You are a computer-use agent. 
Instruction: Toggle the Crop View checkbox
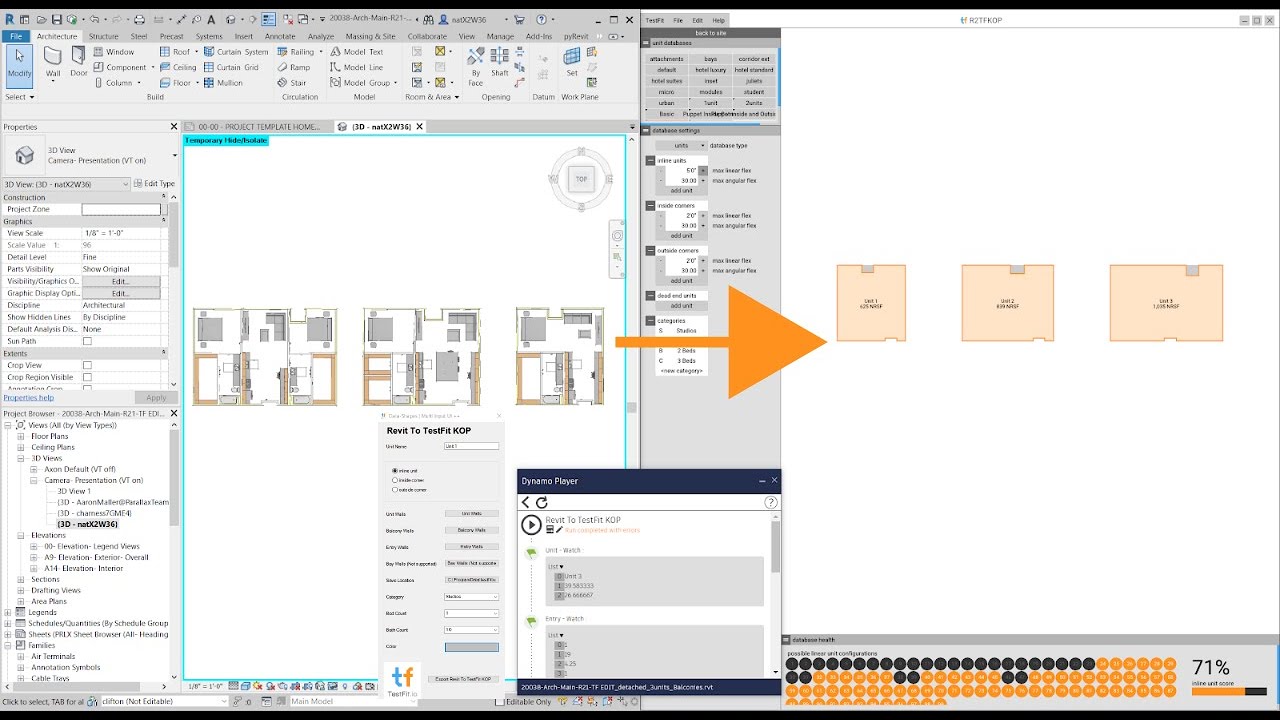coord(87,365)
